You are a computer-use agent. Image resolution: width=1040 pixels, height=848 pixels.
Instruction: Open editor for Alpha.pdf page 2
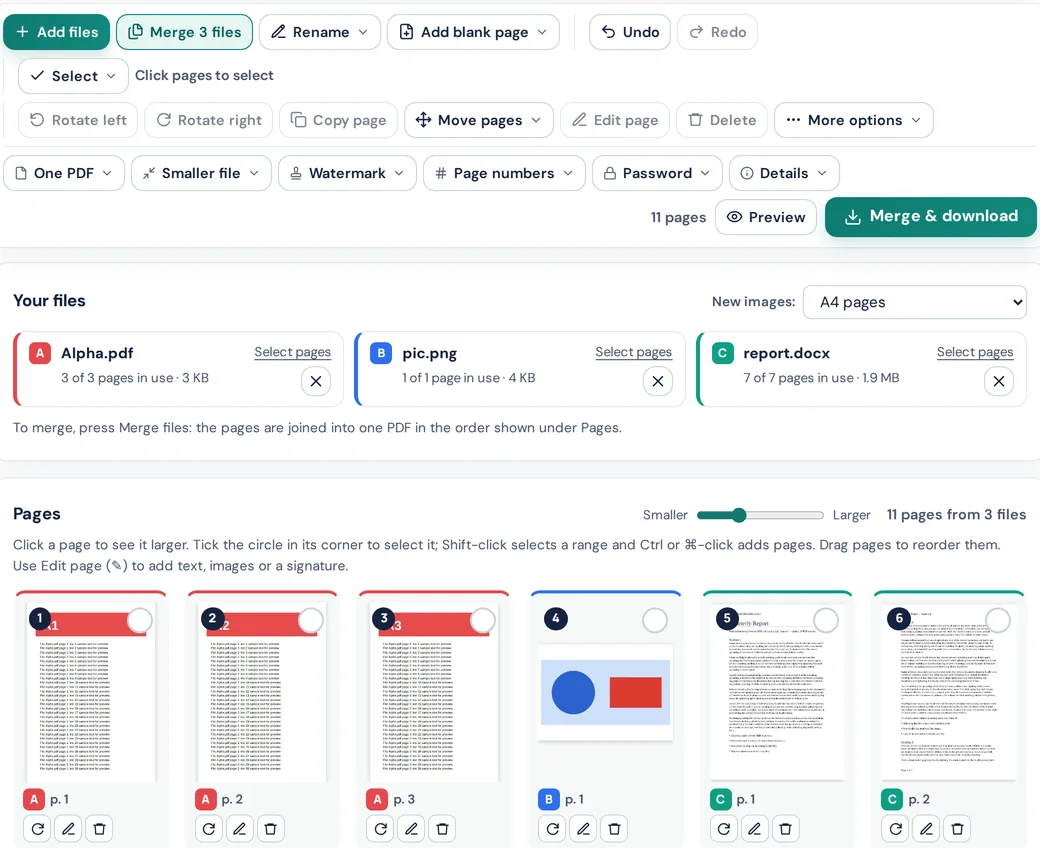(239, 828)
